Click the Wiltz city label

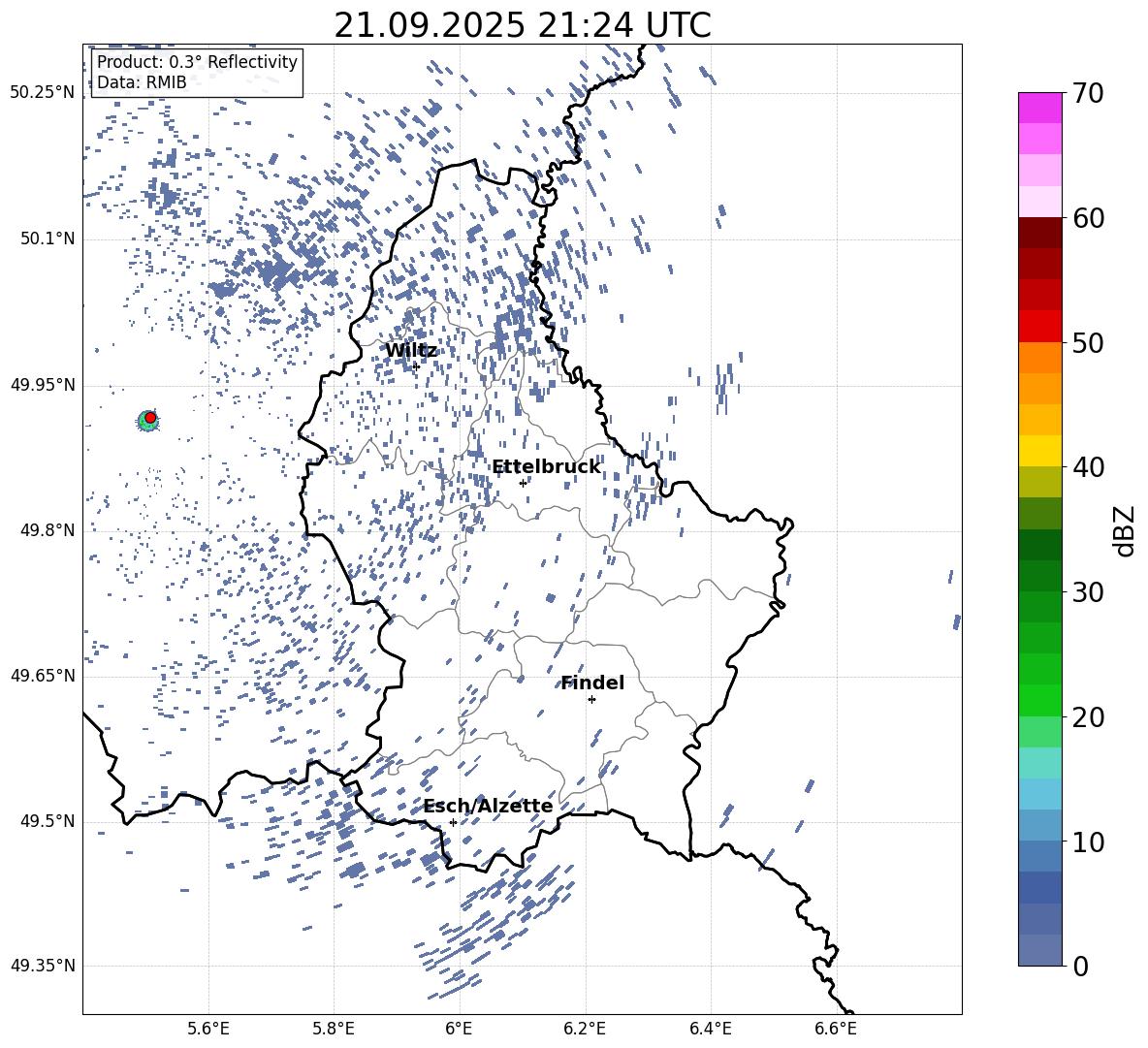pos(411,351)
